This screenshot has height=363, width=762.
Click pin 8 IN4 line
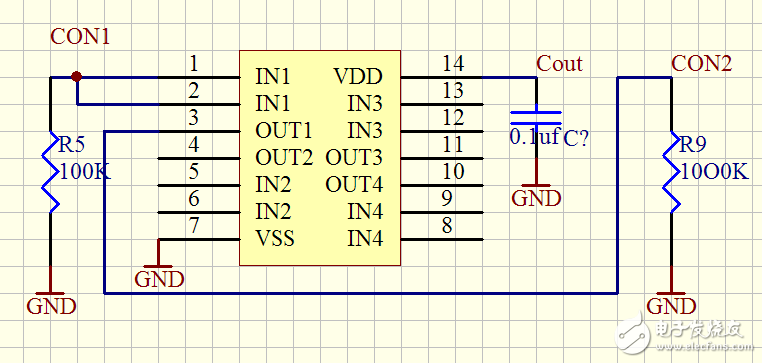click(442, 239)
